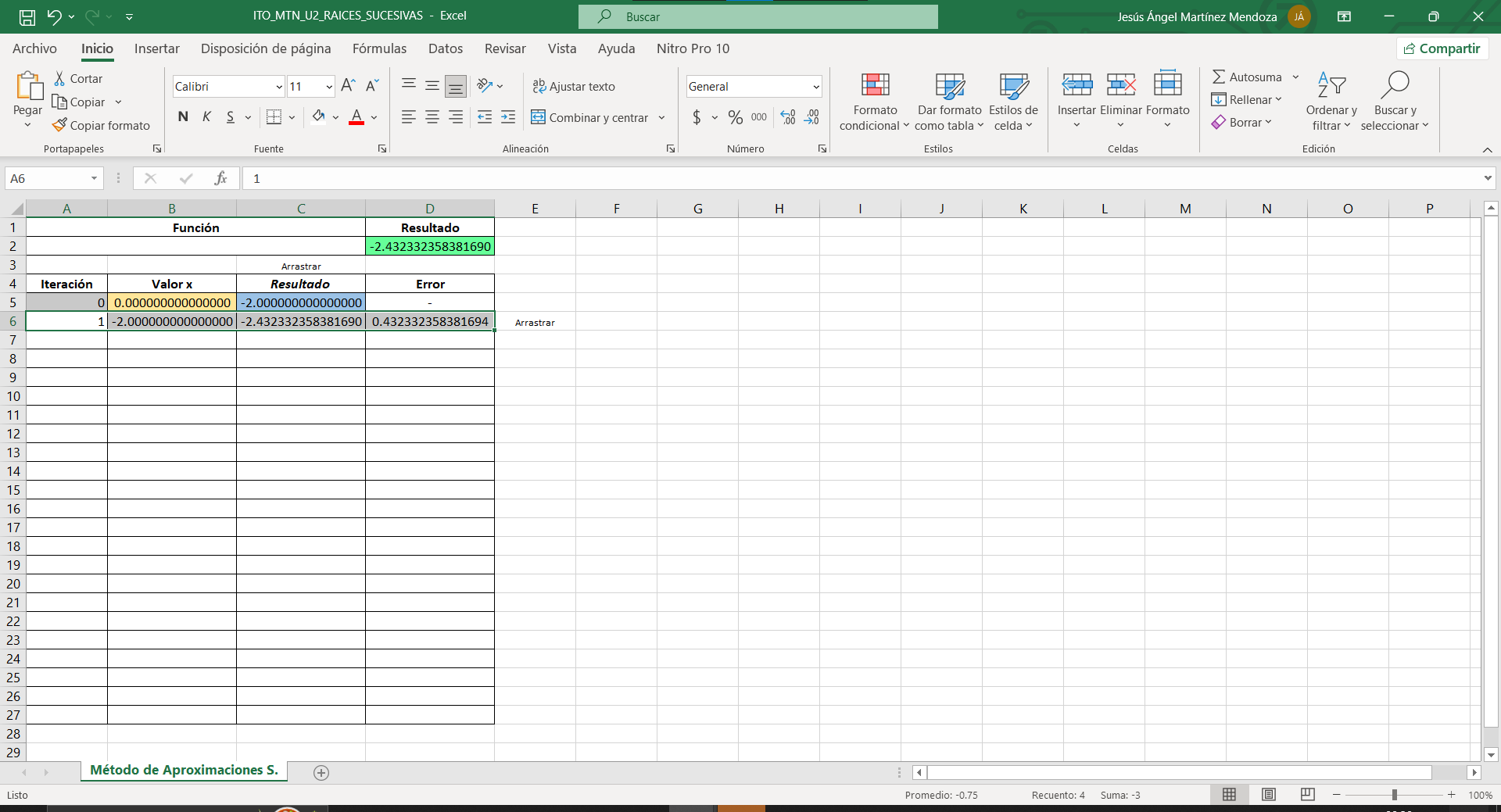
Task: Apply the fill color bucket
Action: point(318,117)
